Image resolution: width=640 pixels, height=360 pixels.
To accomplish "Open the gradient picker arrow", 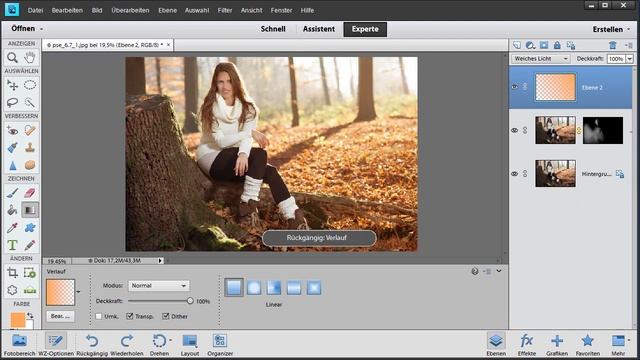I will pos(78,292).
